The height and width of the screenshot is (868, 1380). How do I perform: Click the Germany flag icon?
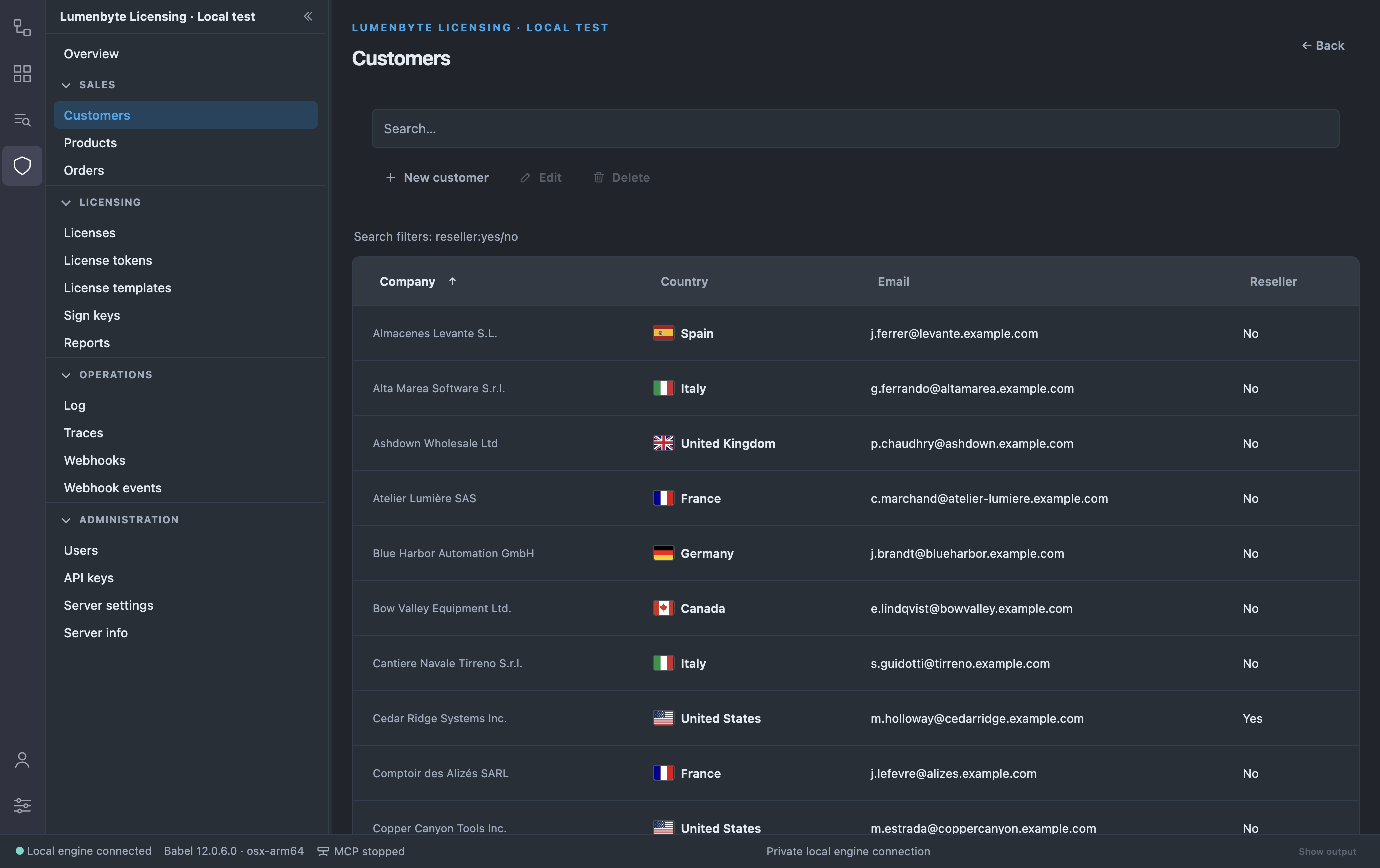click(663, 553)
